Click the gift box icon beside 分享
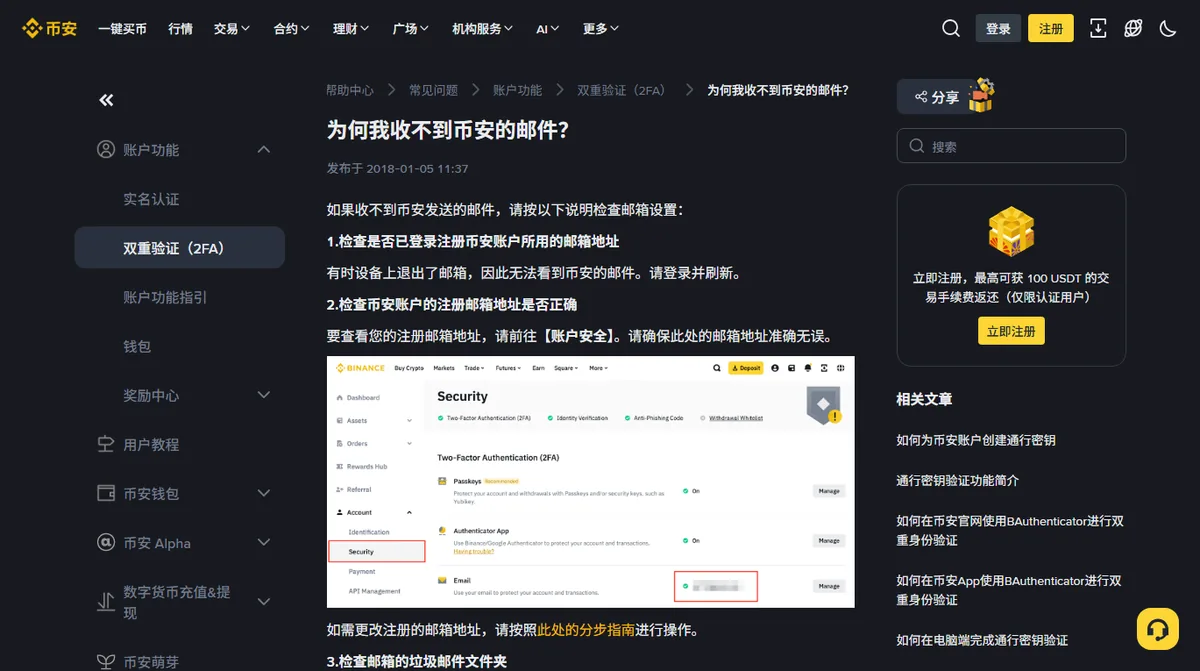Viewport: 1200px width, 671px height. 981,94
